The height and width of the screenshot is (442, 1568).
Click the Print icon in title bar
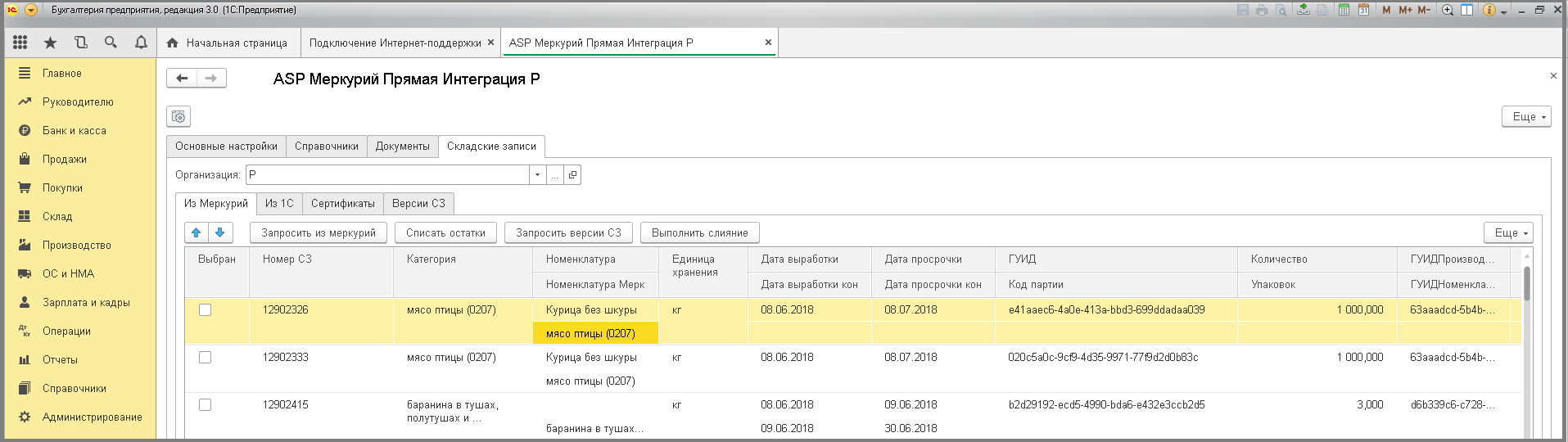[x=1262, y=10]
